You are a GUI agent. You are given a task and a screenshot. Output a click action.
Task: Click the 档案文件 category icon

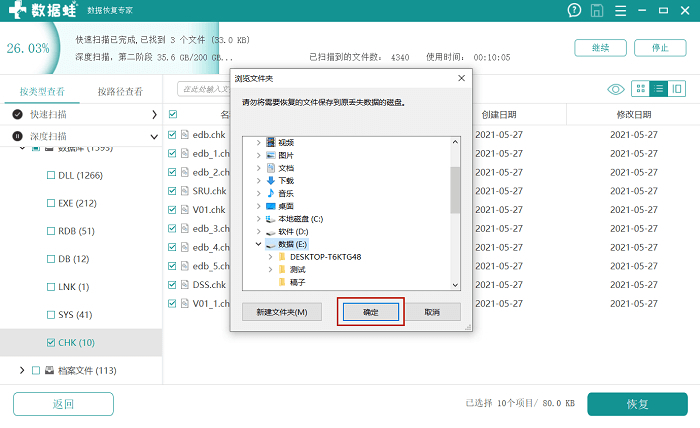coord(50,370)
